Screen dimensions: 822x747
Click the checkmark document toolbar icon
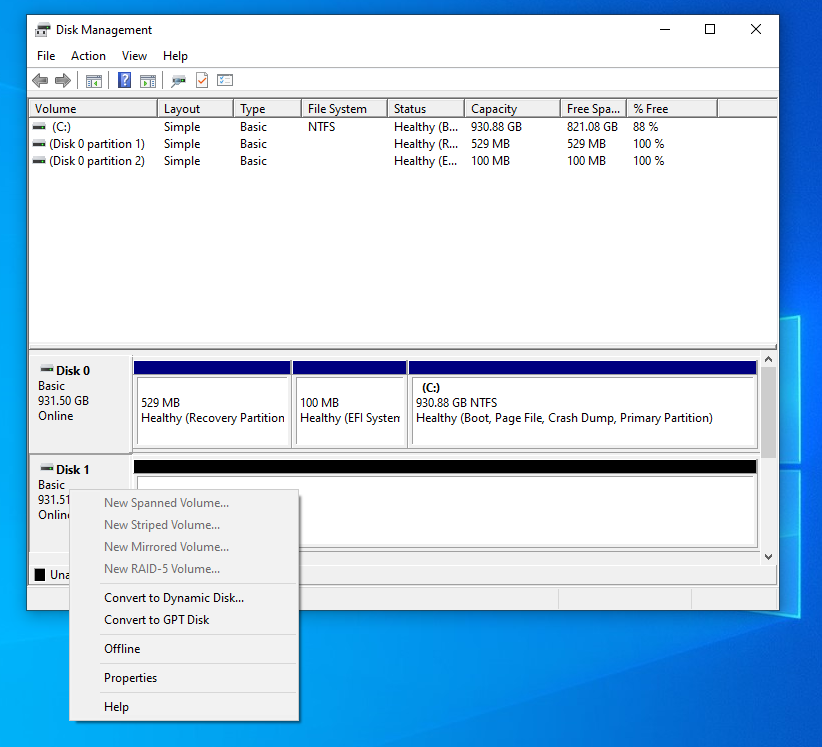click(x=202, y=80)
